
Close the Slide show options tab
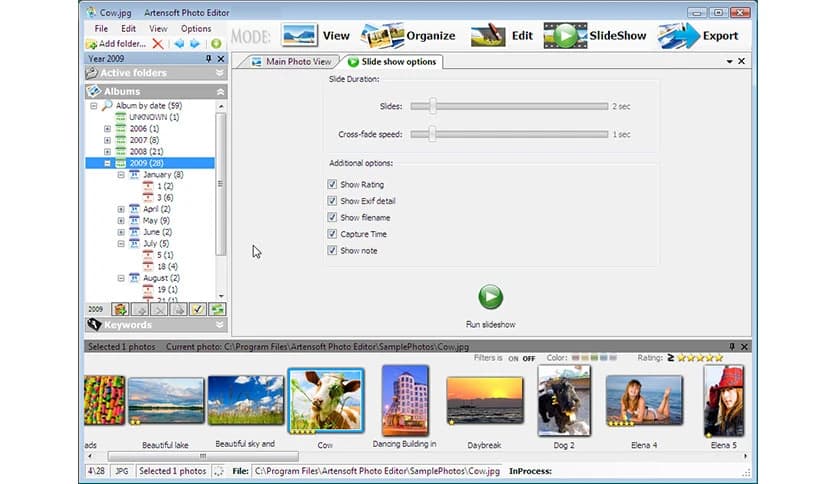click(742, 61)
